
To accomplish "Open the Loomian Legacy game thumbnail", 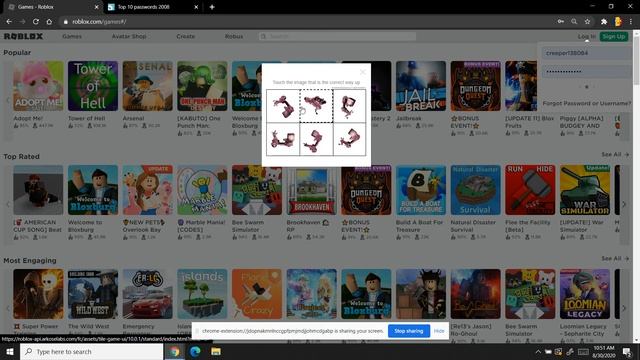I will [x=585, y=294].
